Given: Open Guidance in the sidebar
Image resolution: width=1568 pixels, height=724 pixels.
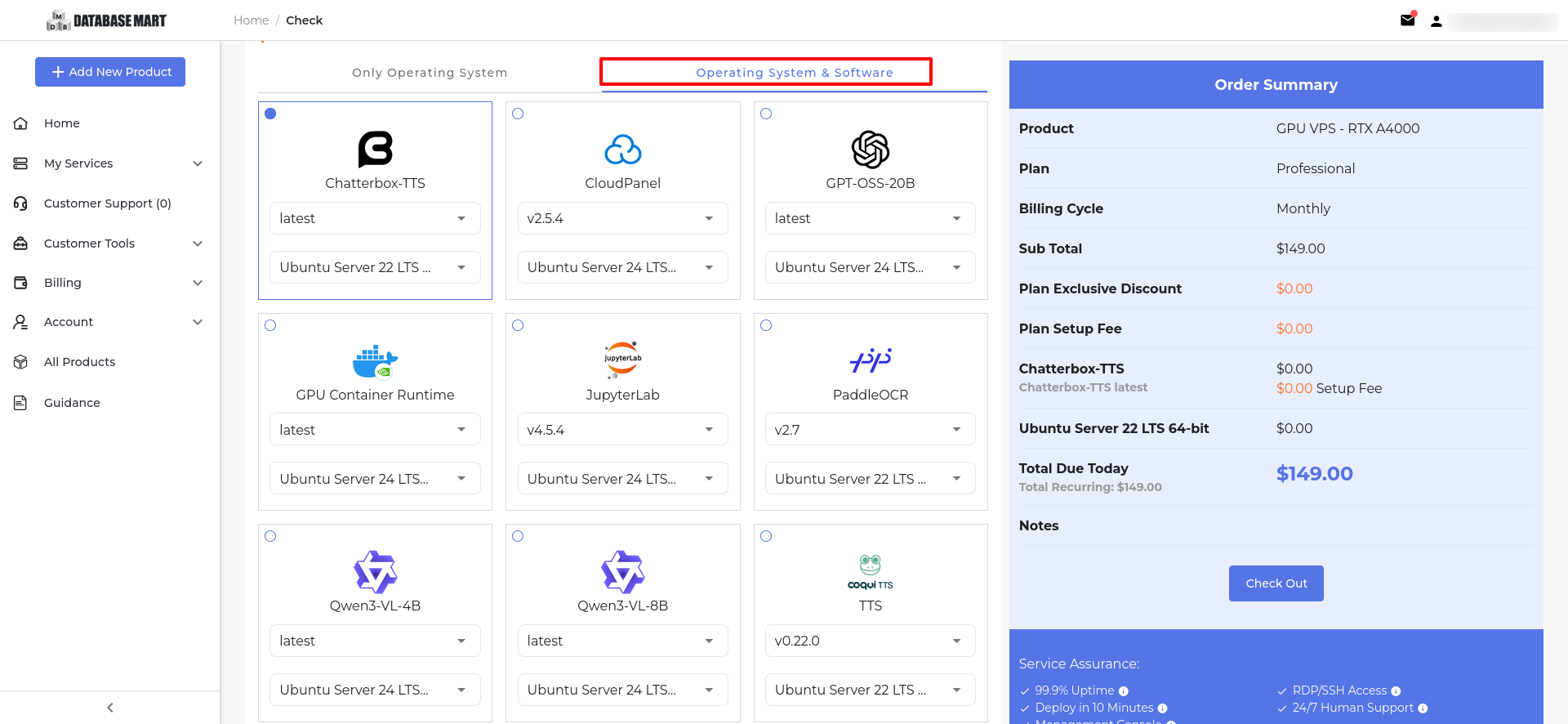Looking at the screenshot, I should tap(72, 403).
